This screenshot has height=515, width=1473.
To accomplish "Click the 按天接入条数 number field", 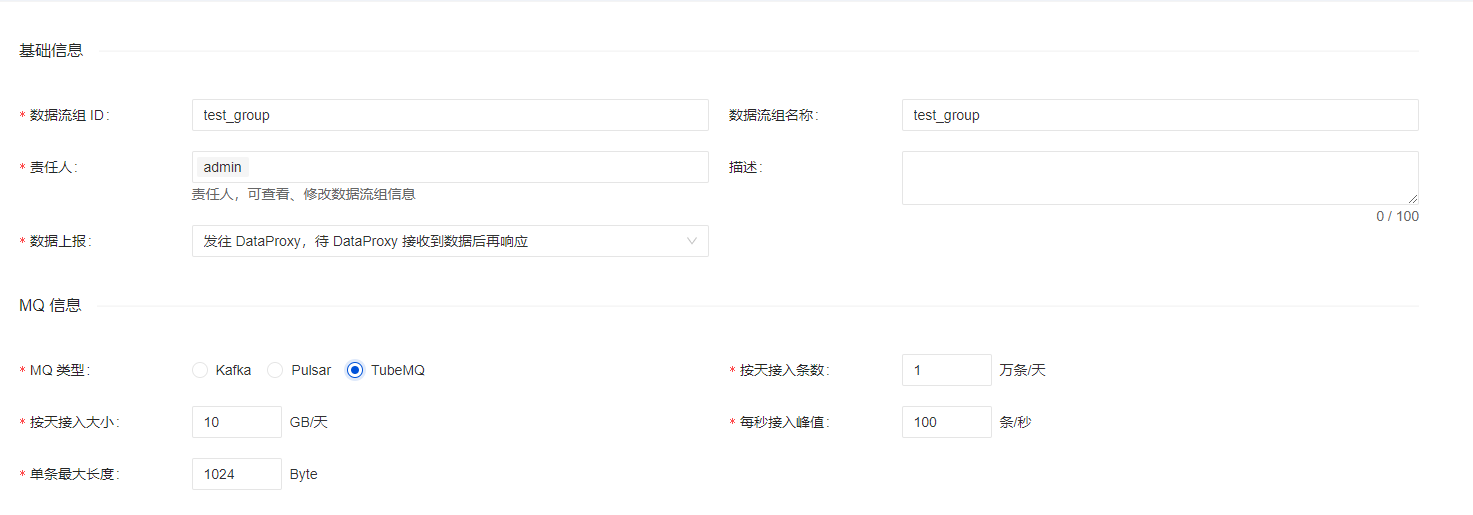I will click(946, 370).
